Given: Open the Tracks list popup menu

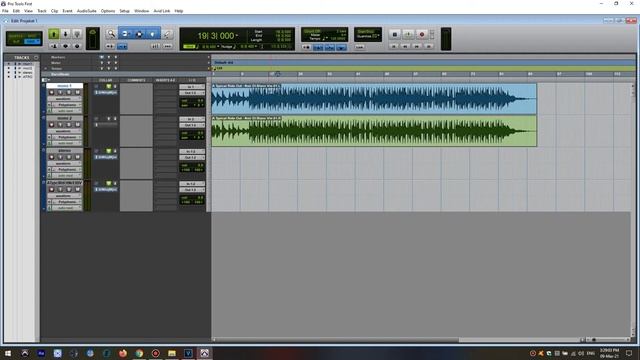Looking at the screenshot, I should 36,58.
